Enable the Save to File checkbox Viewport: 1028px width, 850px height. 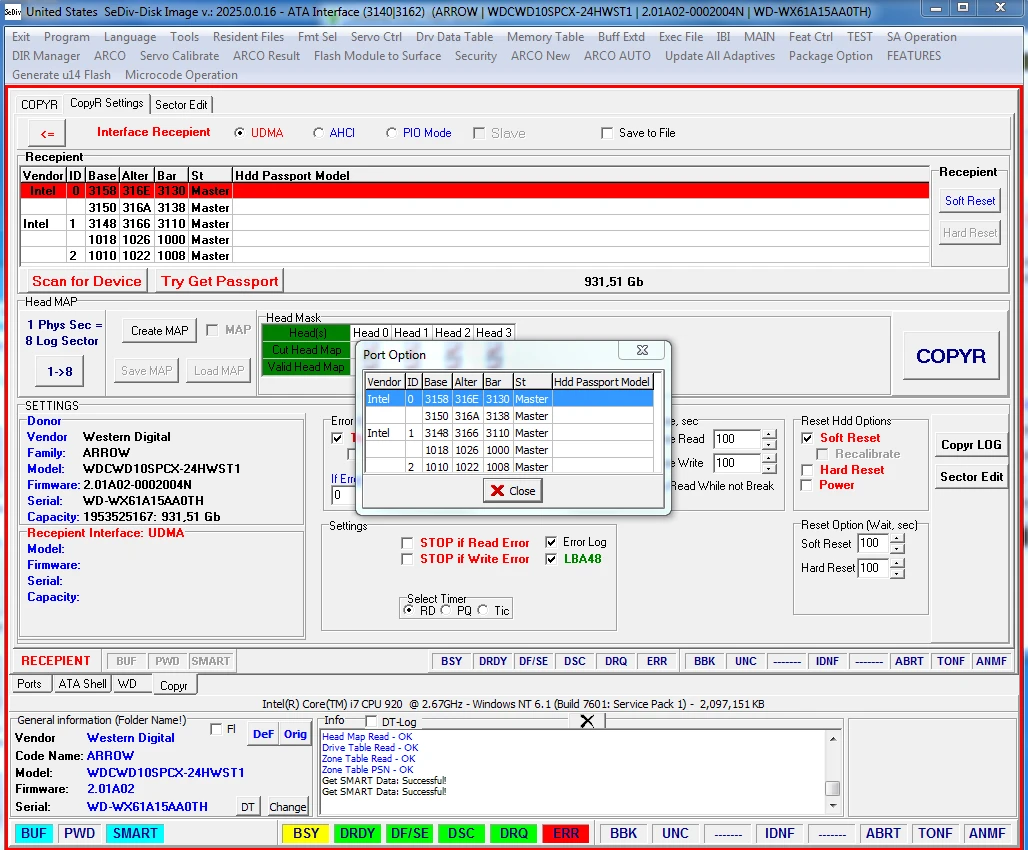point(607,133)
